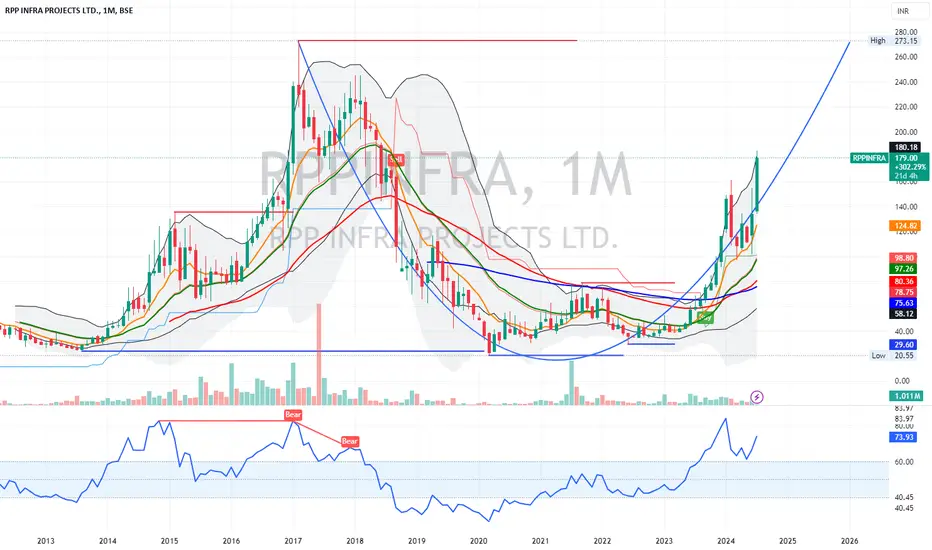Click the 0.00 price scale tick
932x550 pixels.
click(x=903, y=381)
